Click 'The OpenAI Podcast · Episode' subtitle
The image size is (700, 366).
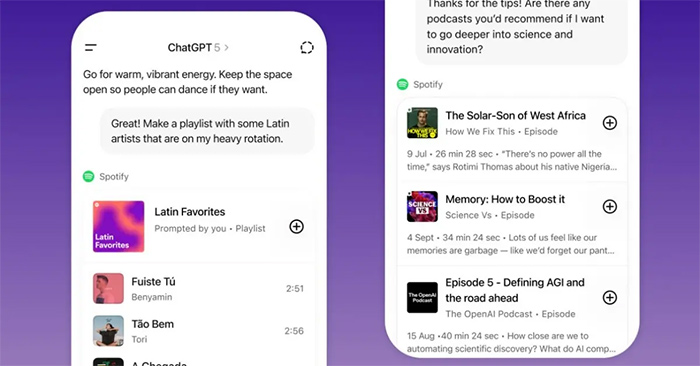coord(510,314)
